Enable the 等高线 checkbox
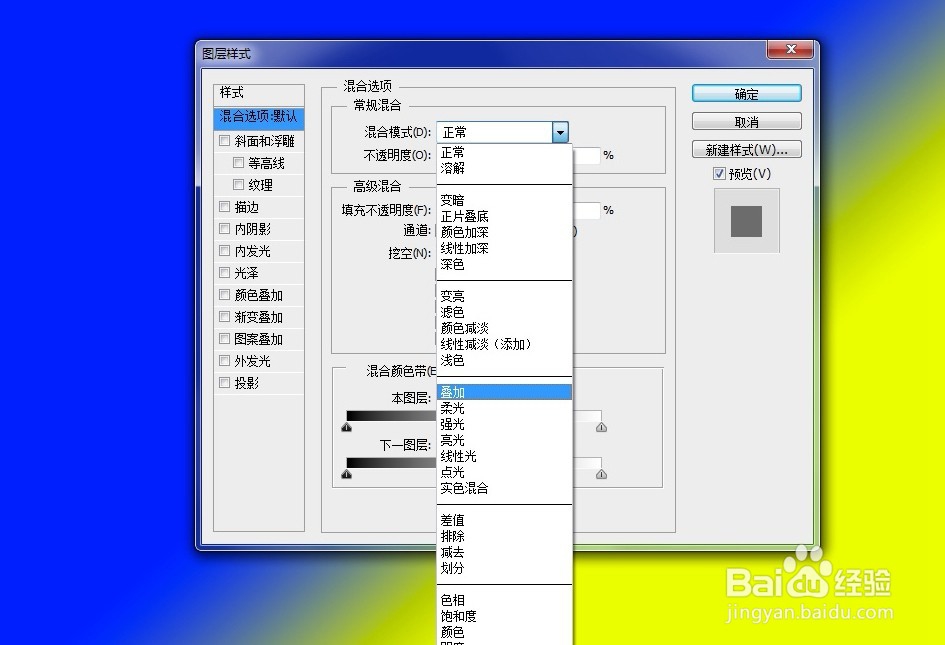 click(x=238, y=162)
